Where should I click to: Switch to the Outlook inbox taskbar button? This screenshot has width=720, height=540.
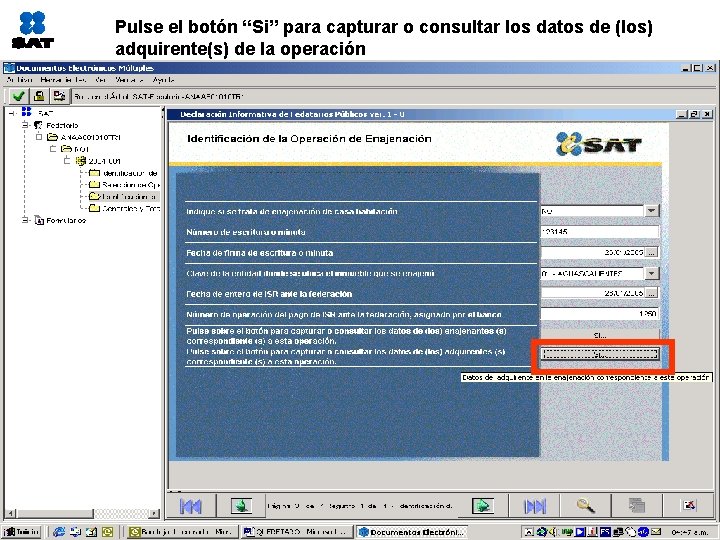[182, 532]
